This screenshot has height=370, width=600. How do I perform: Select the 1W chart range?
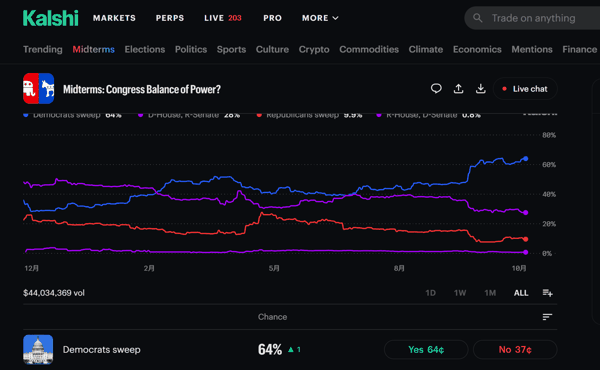point(460,293)
